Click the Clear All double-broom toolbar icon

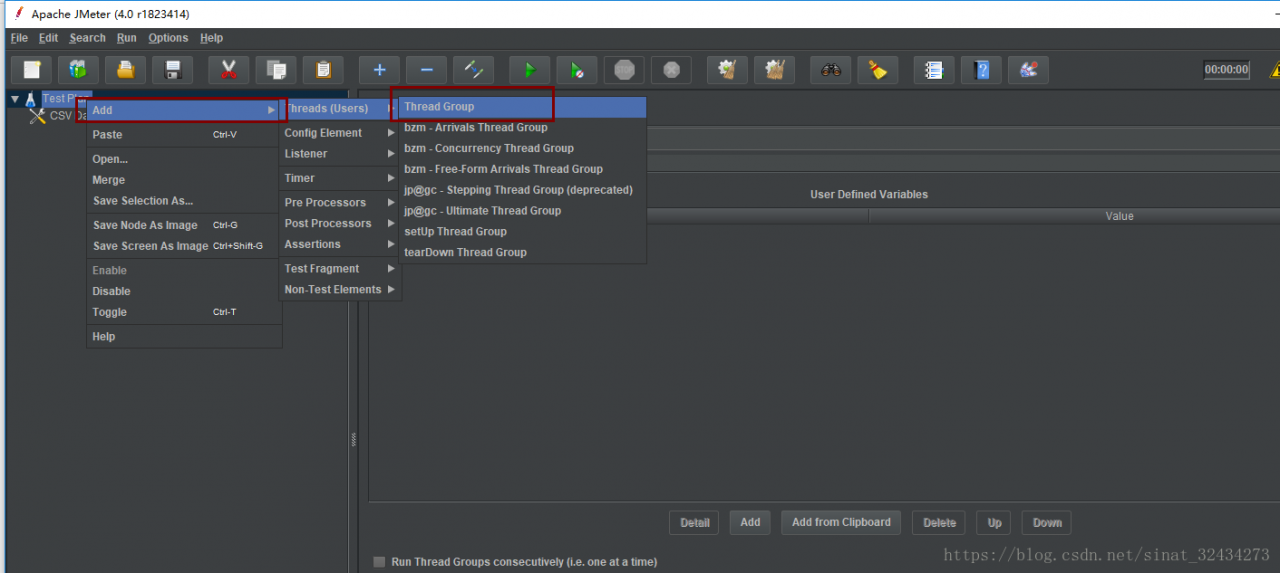pyautogui.click(x=774, y=70)
